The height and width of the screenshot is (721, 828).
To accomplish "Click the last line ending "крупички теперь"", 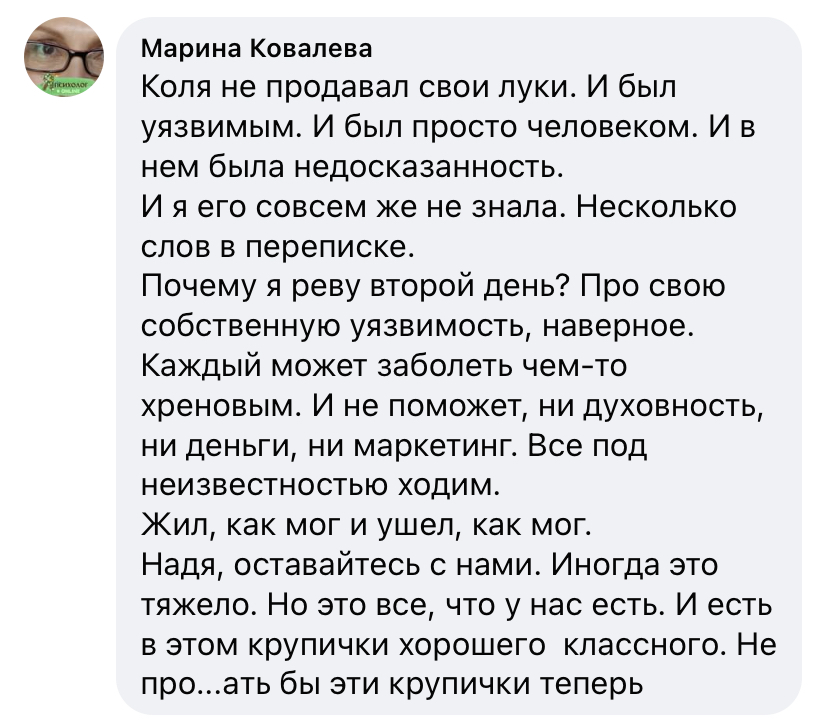I will coord(390,685).
